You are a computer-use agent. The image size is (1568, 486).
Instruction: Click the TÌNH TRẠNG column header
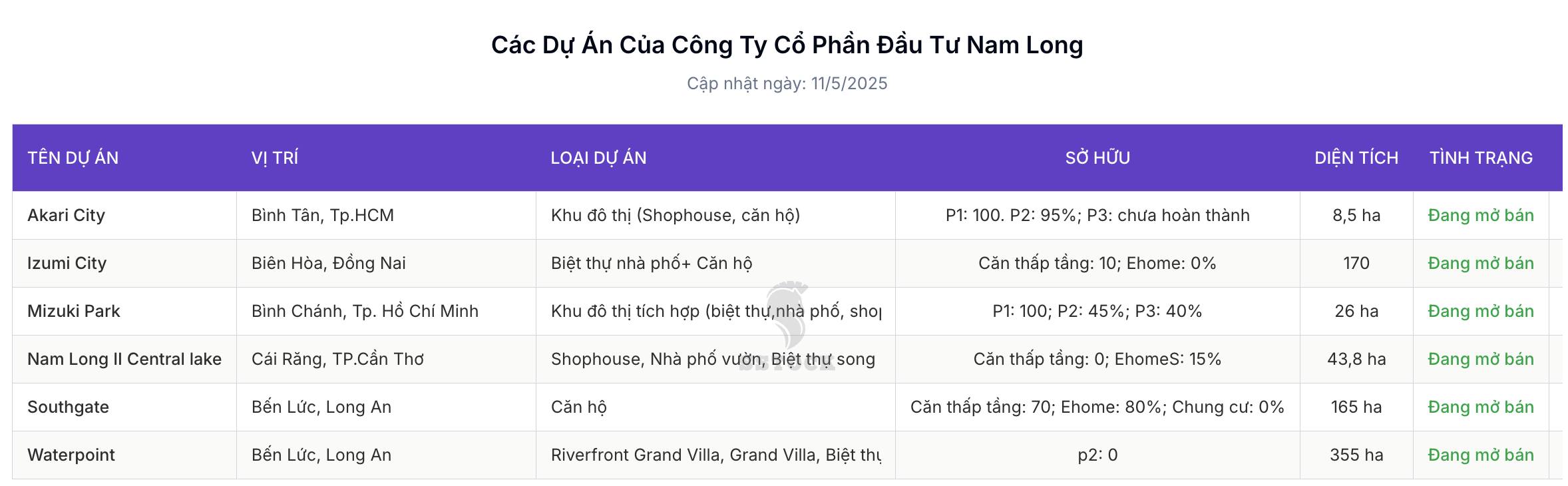pyautogui.click(x=1481, y=158)
